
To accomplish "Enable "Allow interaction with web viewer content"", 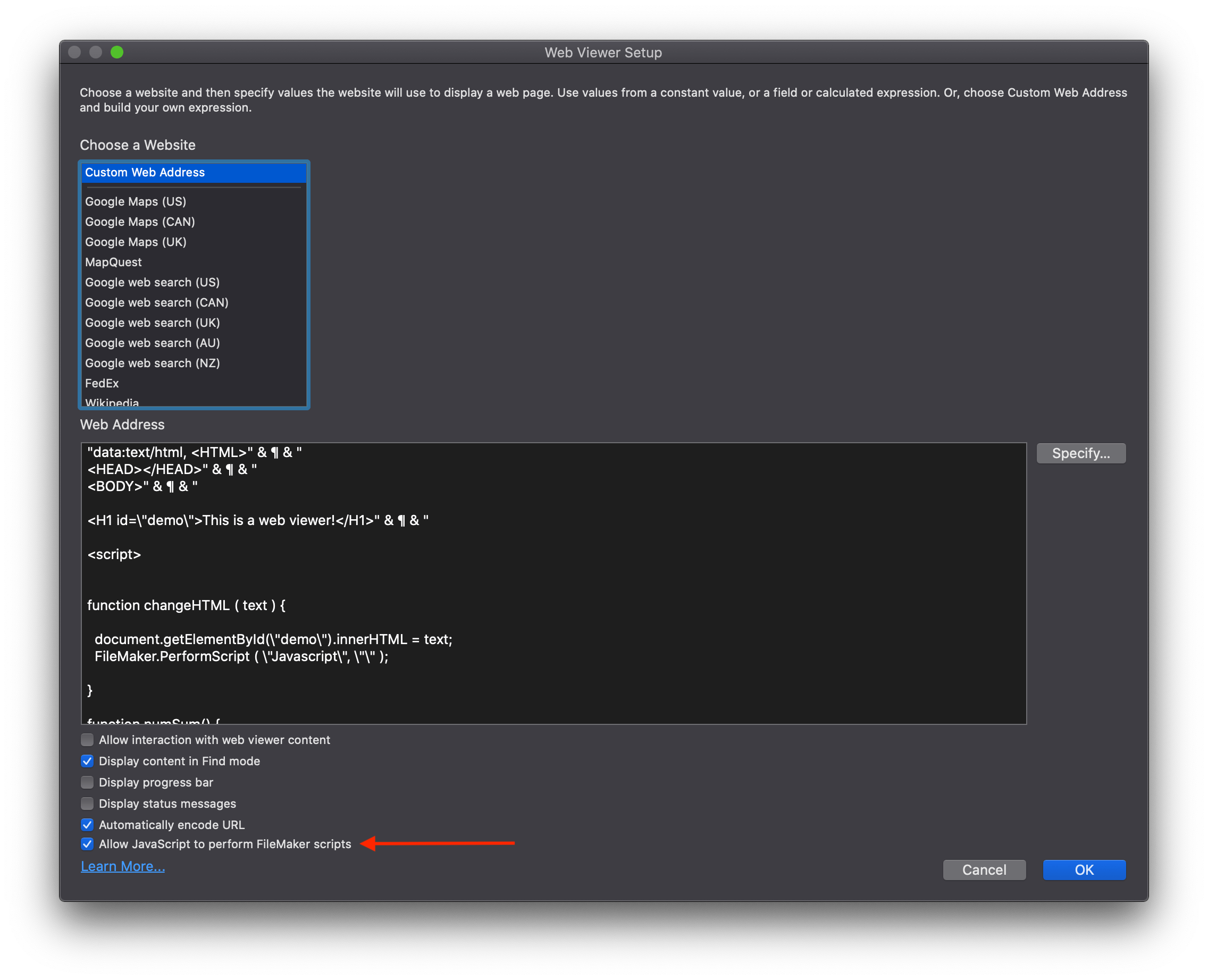I will 88,739.
